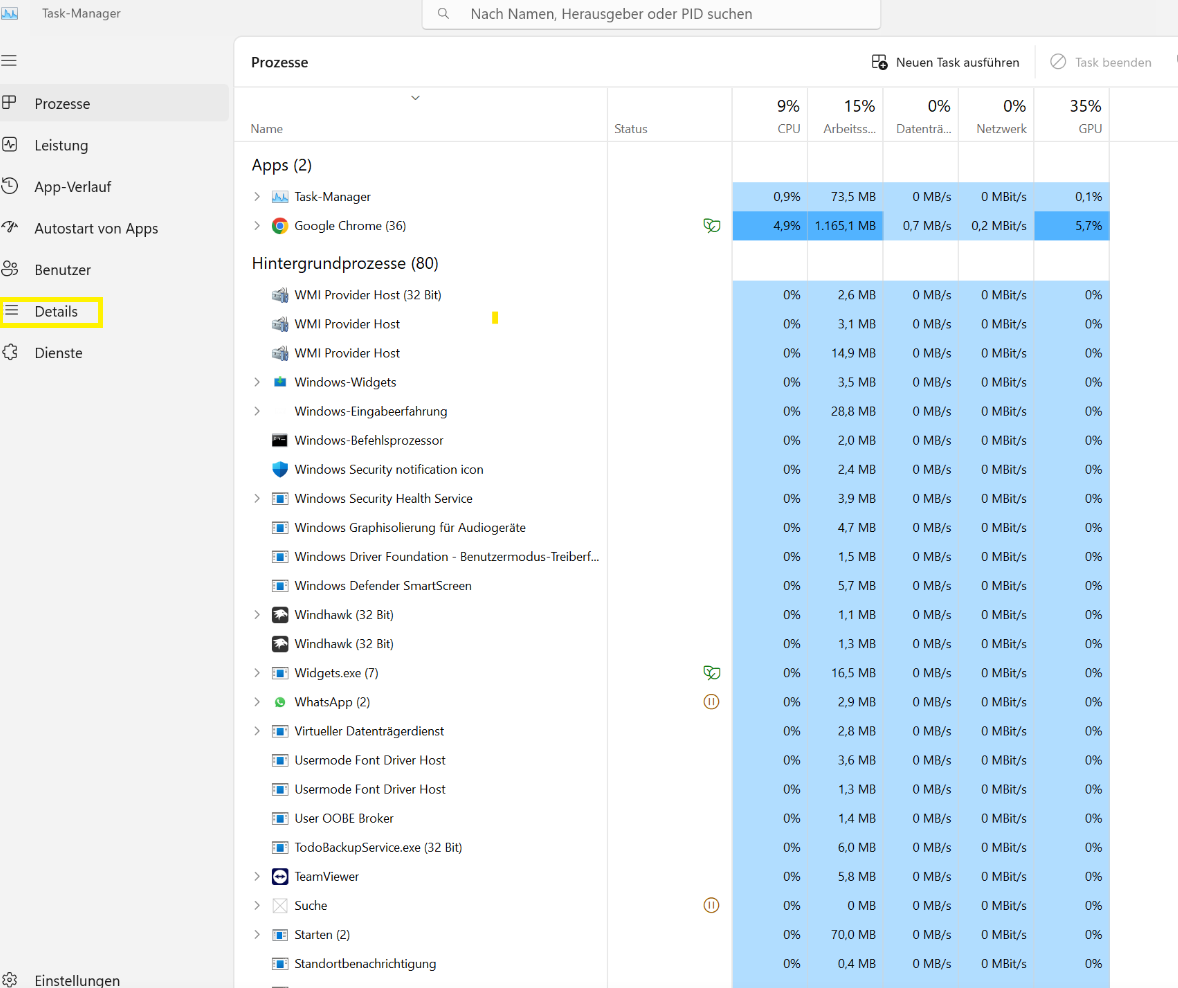Open Autostart von Apps page
This screenshot has height=988, width=1178.
tap(114, 228)
